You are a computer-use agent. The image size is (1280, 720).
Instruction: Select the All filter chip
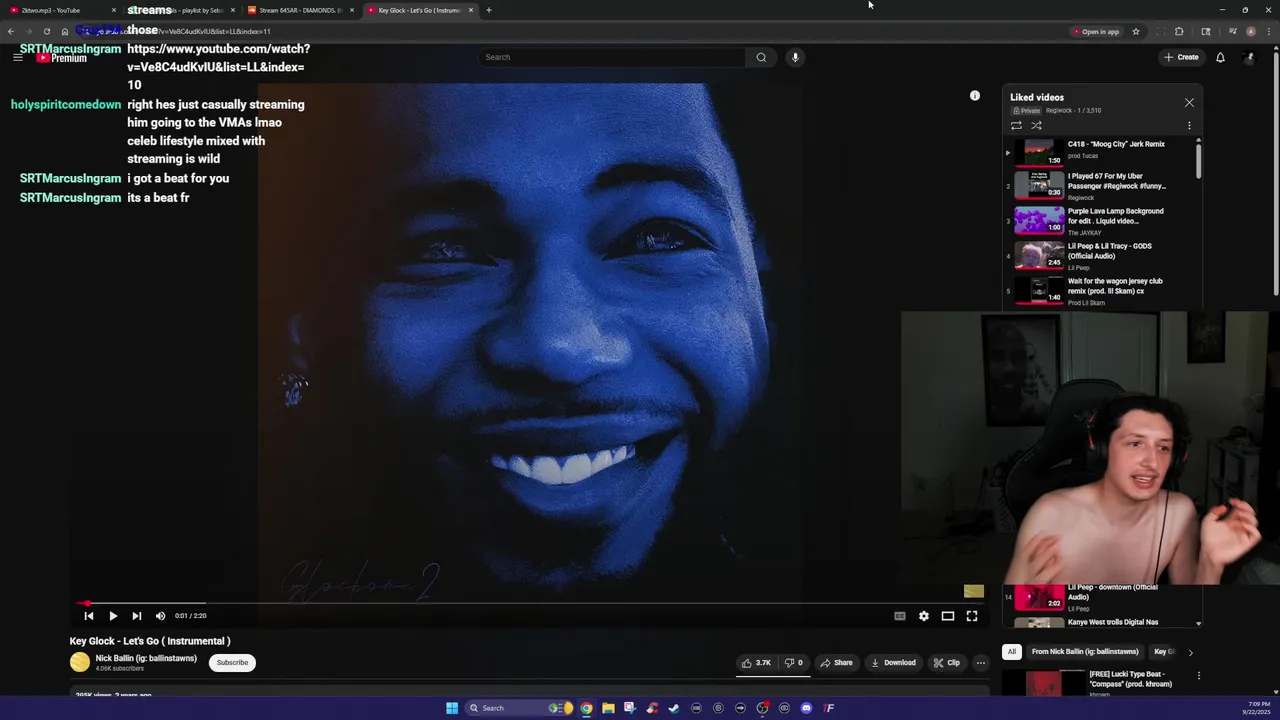[x=1012, y=652]
